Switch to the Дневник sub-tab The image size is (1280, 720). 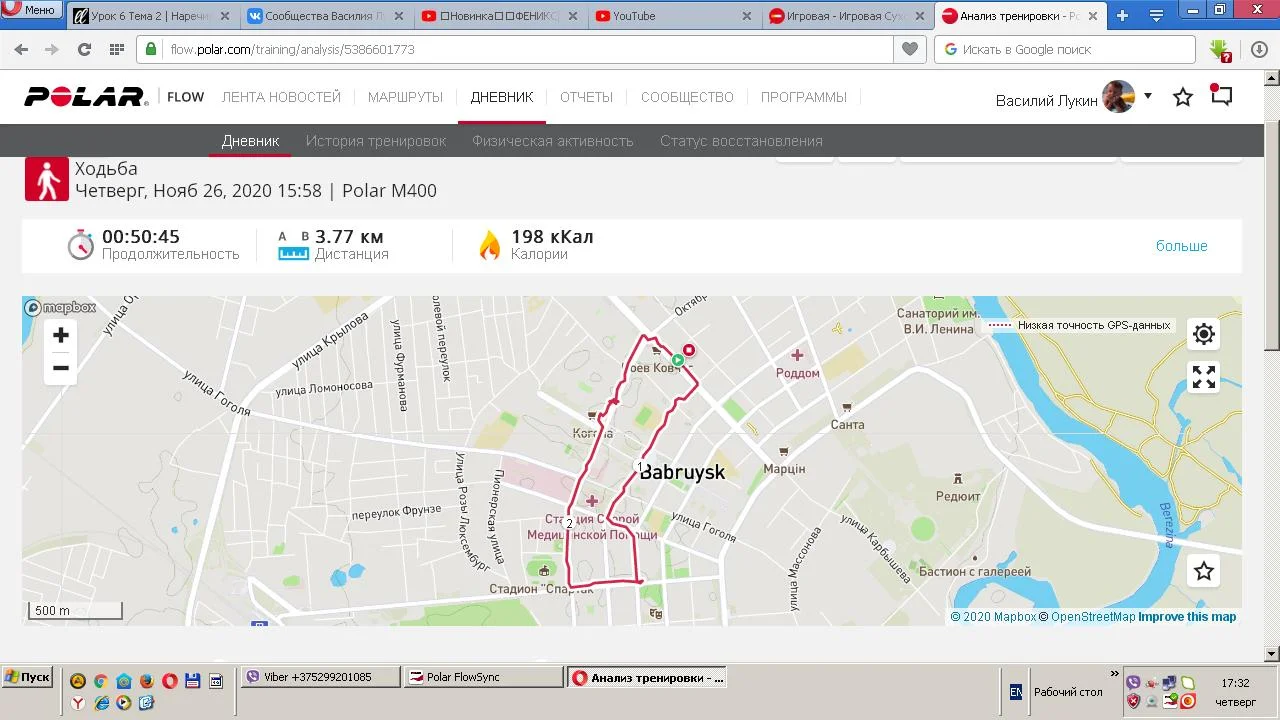pyautogui.click(x=250, y=141)
